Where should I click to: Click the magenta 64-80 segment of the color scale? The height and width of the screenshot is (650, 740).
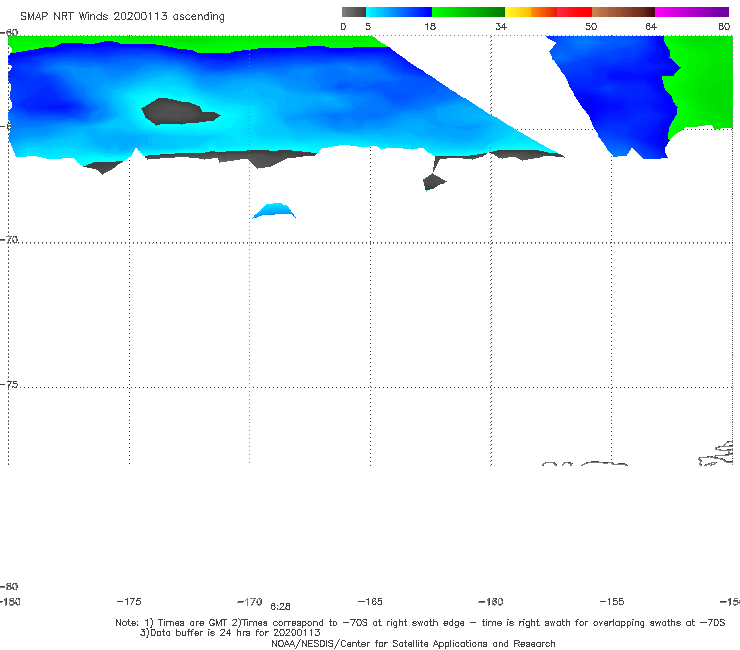click(692, 12)
